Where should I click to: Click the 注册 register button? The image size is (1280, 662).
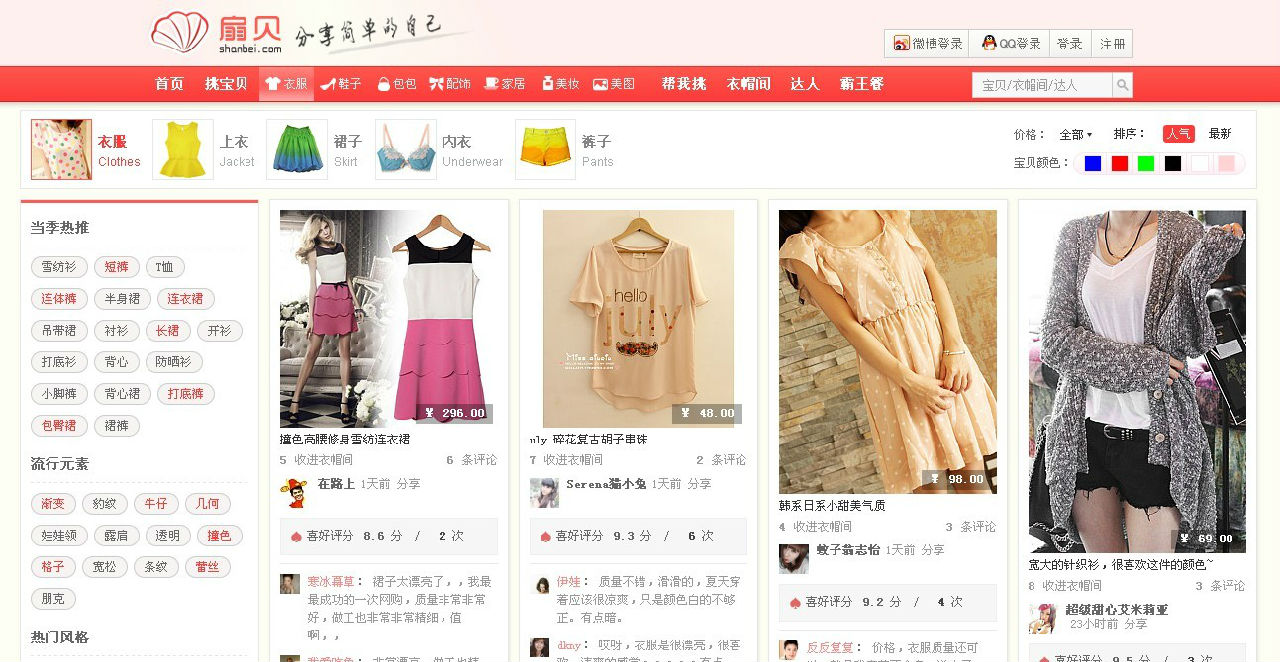[x=1112, y=44]
